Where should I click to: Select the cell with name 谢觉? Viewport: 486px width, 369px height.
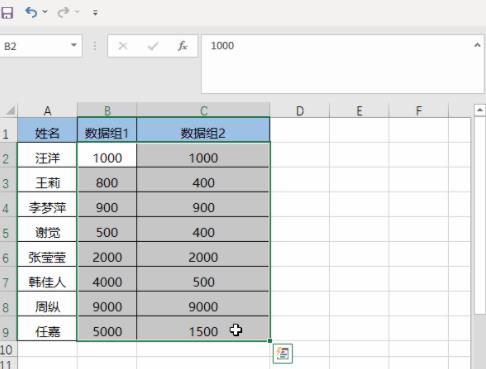click(47, 229)
